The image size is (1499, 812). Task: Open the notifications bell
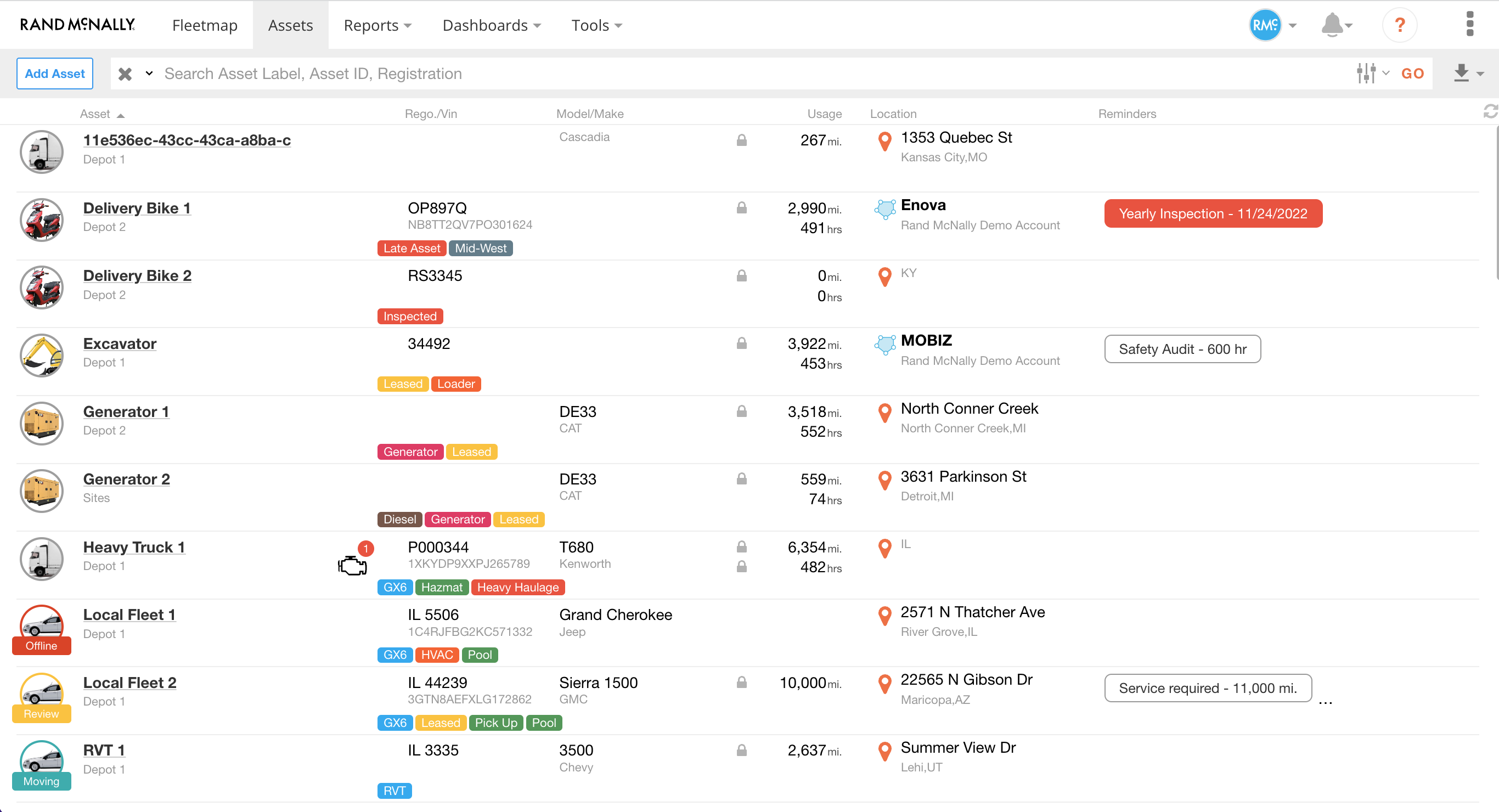(1333, 25)
